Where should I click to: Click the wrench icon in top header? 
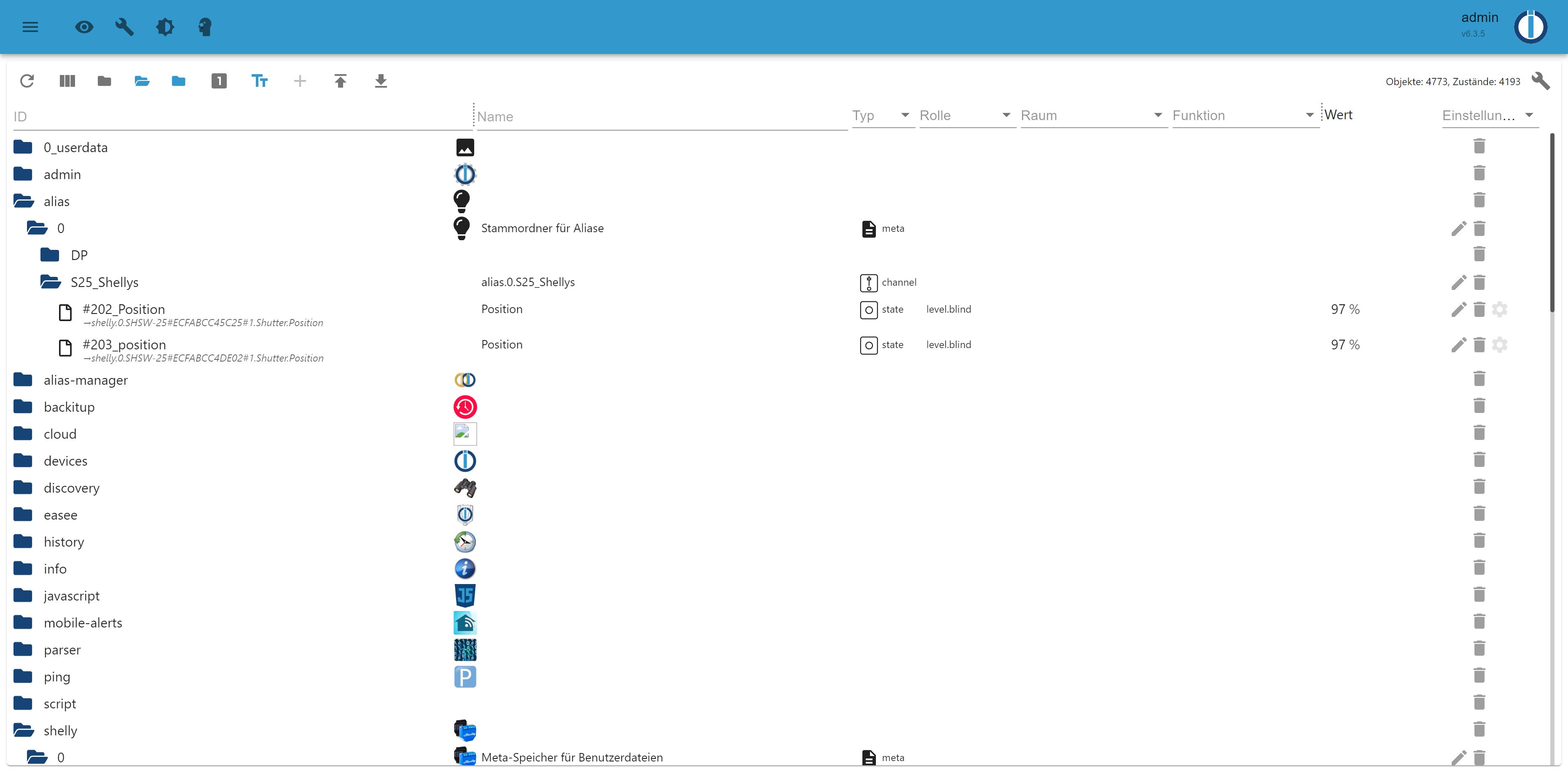(x=124, y=27)
